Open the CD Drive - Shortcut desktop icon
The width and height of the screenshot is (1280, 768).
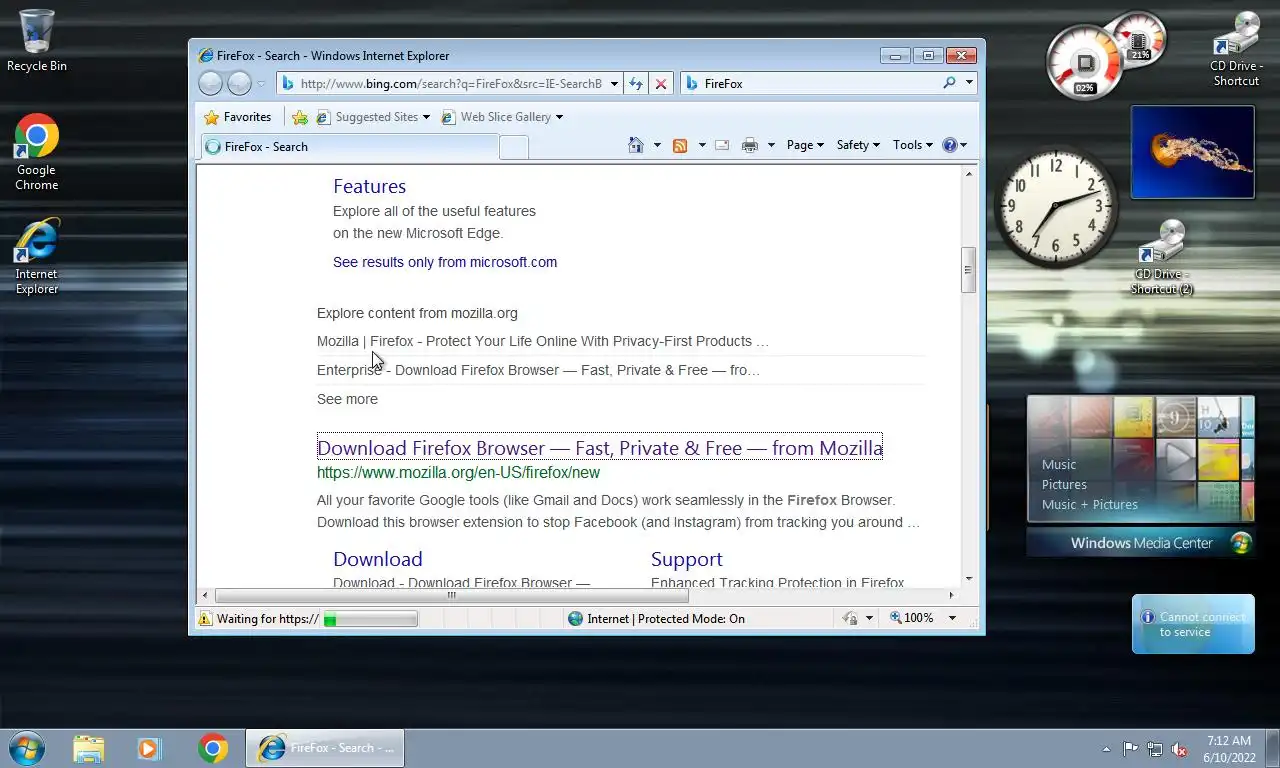pos(1236,50)
